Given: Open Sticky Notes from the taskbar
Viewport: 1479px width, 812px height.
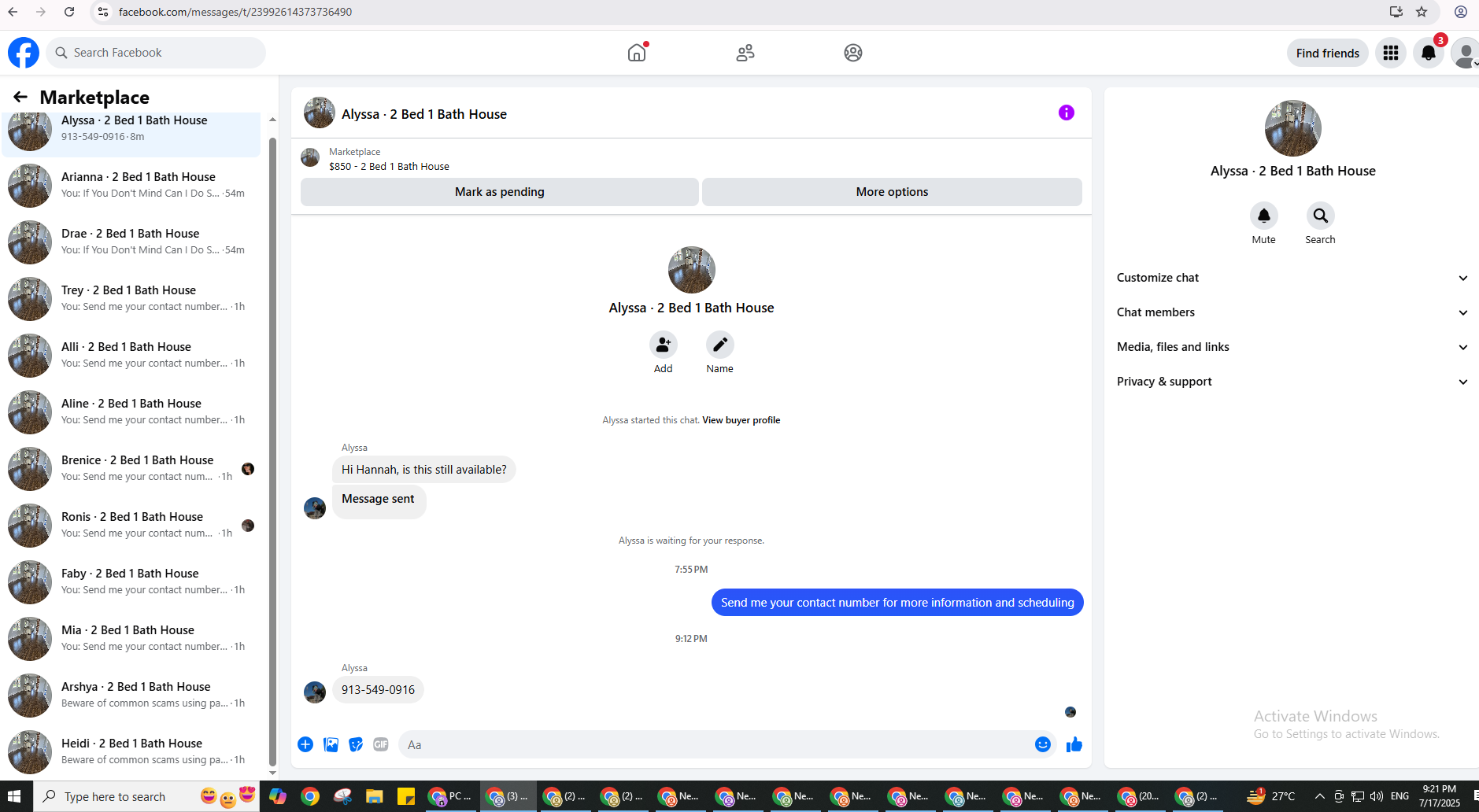Looking at the screenshot, I should pyautogui.click(x=406, y=796).
